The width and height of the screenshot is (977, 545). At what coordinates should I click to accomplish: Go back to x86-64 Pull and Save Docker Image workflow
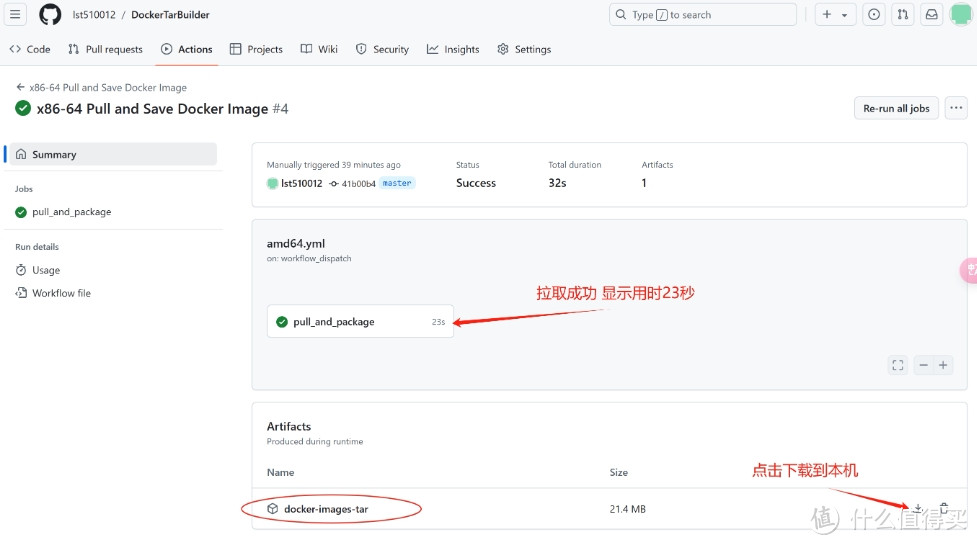click(x=102, y=87)
